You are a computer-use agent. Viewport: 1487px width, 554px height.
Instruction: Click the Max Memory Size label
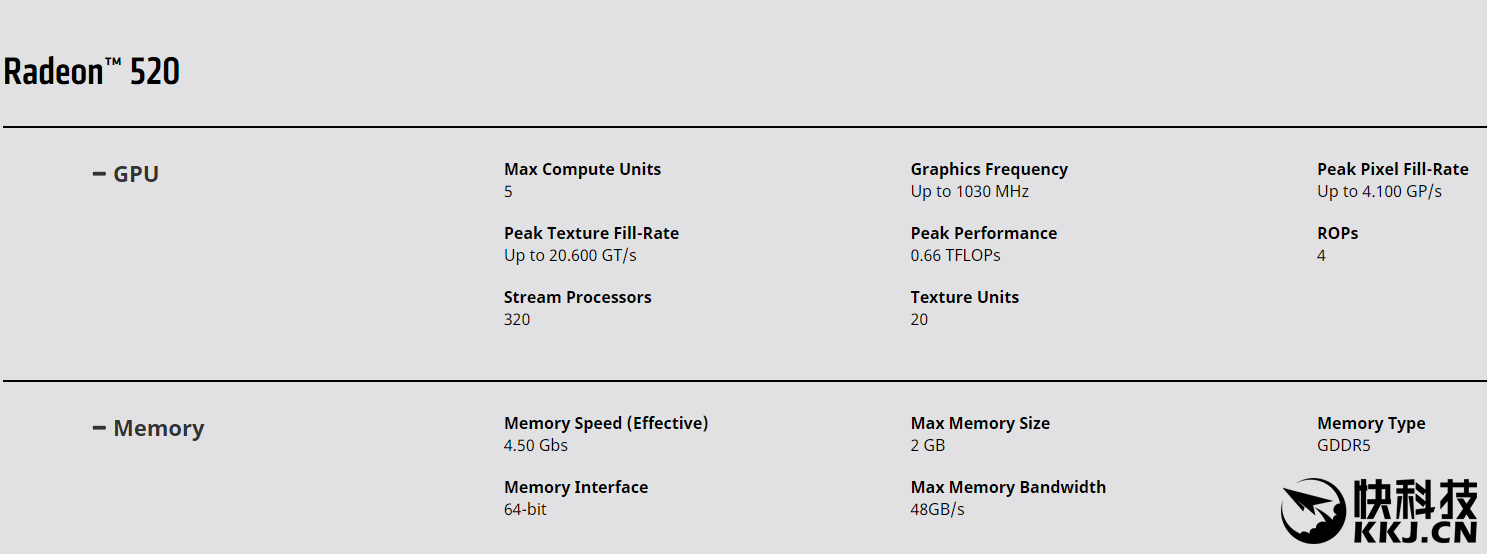[980, 423]
